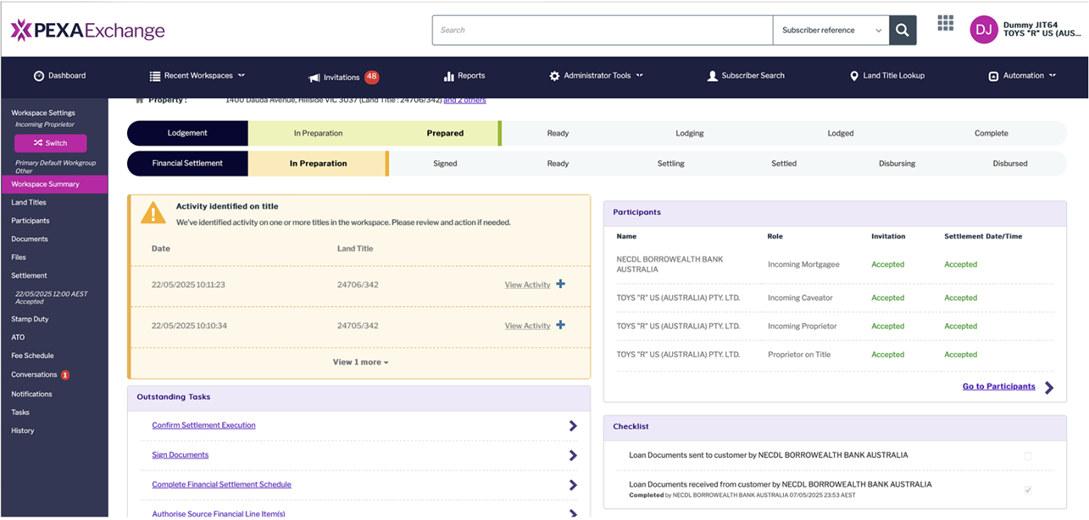Viewport: 1089px width, 520px height.
Task: Click the Dashboard clock icon
Action: 39,76
